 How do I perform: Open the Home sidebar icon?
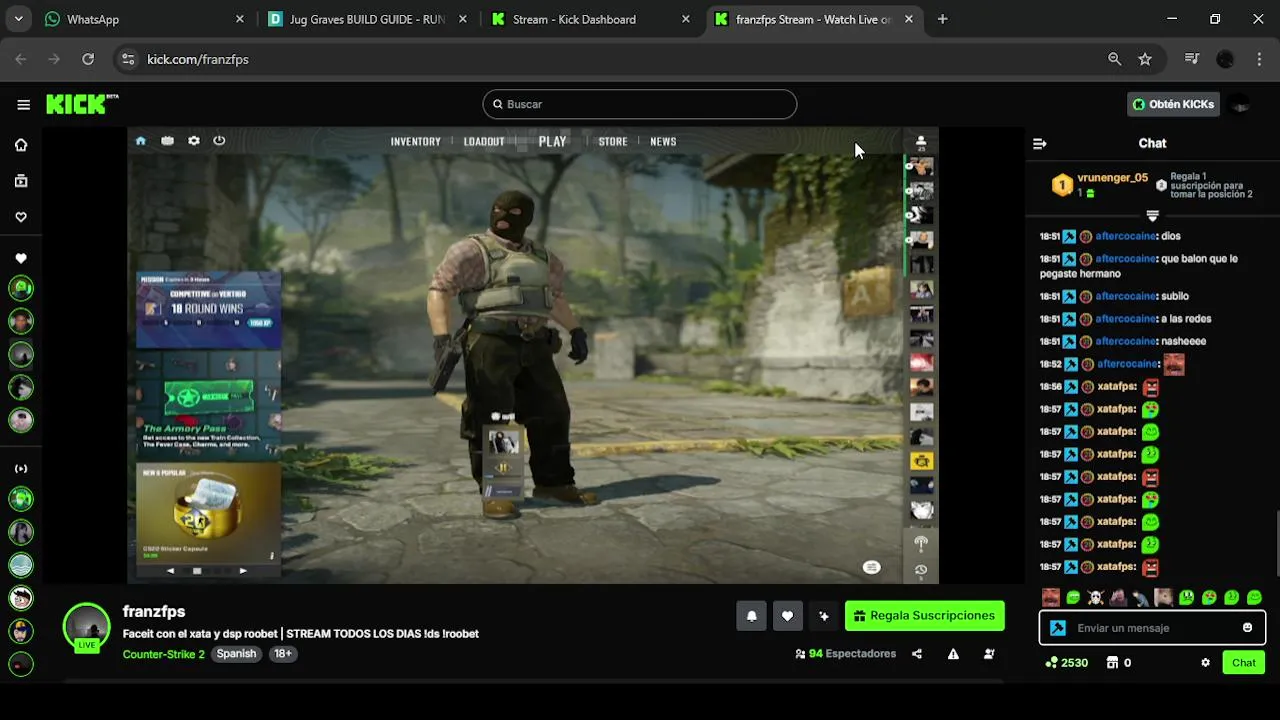(x=21, y=145)
